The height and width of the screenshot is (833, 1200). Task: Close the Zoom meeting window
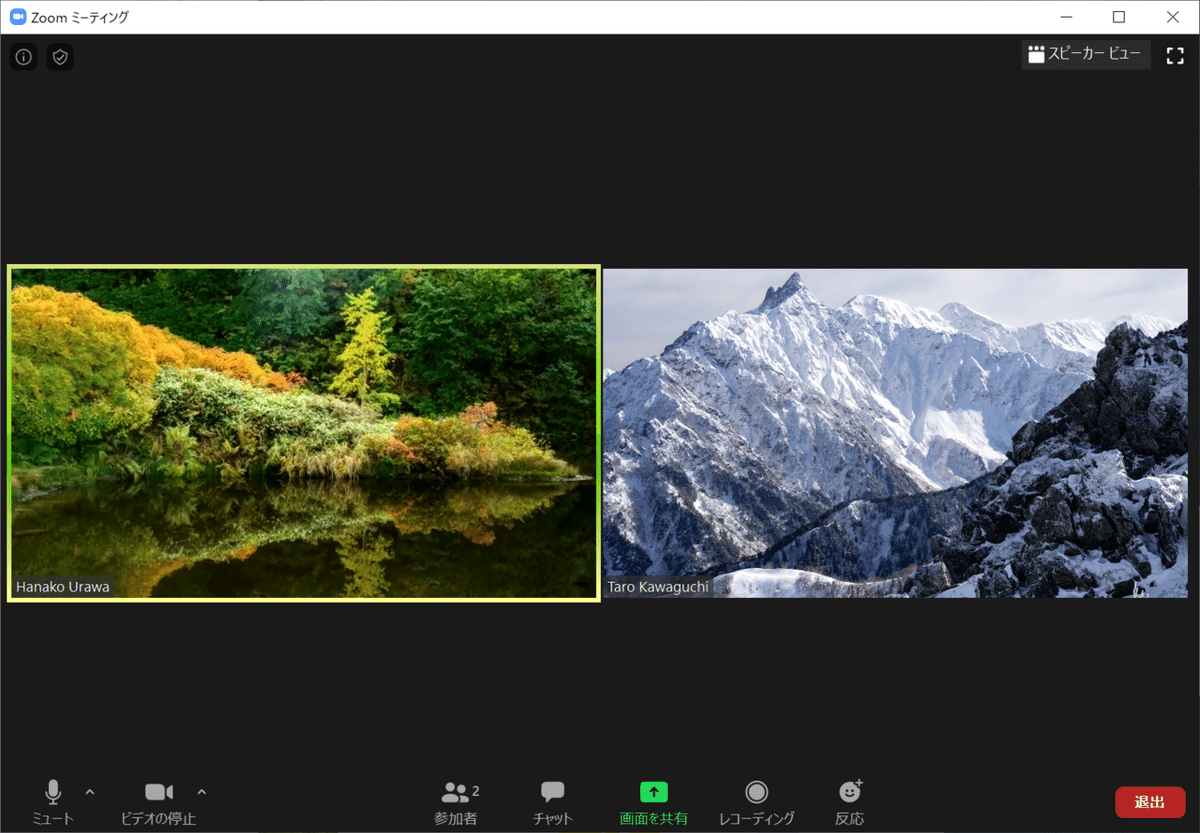pyautogui.click(x=1173, y=17)
